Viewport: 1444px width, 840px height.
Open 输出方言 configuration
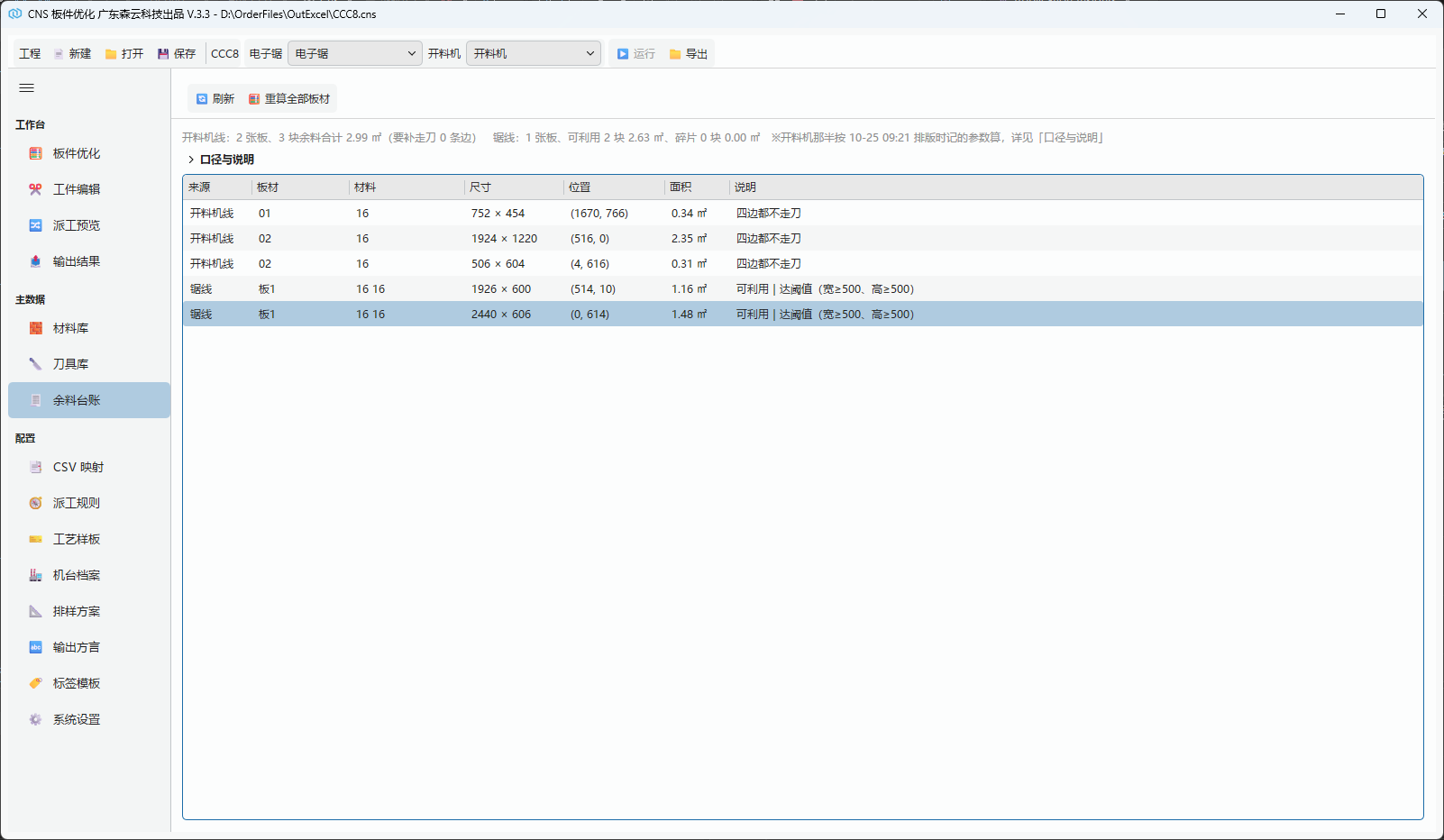pyautogui.click(x=89, y=647)
